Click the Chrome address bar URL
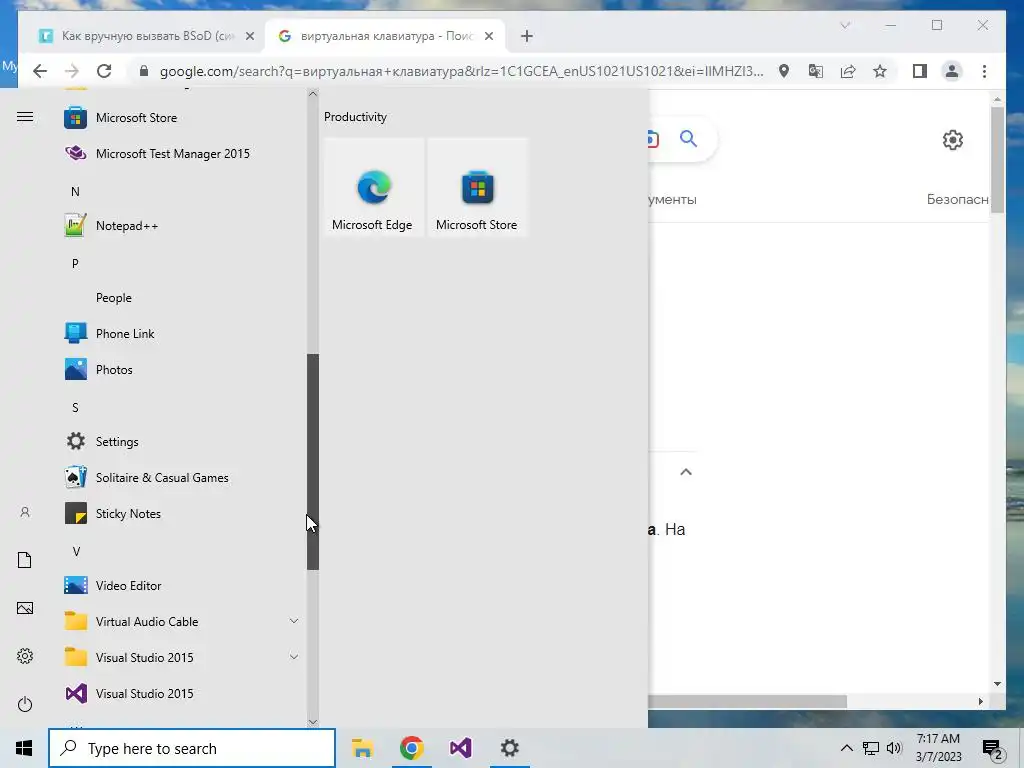The image size is (1024, 768). (461, 71)
